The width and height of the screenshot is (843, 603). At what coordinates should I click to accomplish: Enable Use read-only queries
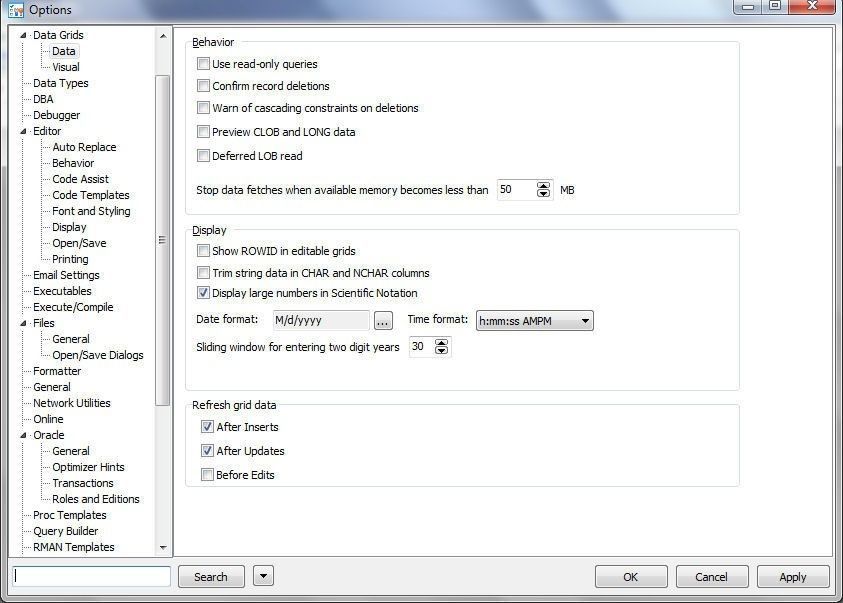[203, 64]
